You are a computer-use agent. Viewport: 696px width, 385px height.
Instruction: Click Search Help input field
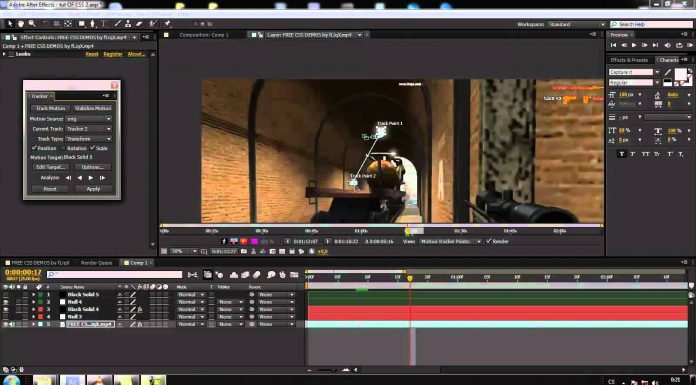pos(651,24)
